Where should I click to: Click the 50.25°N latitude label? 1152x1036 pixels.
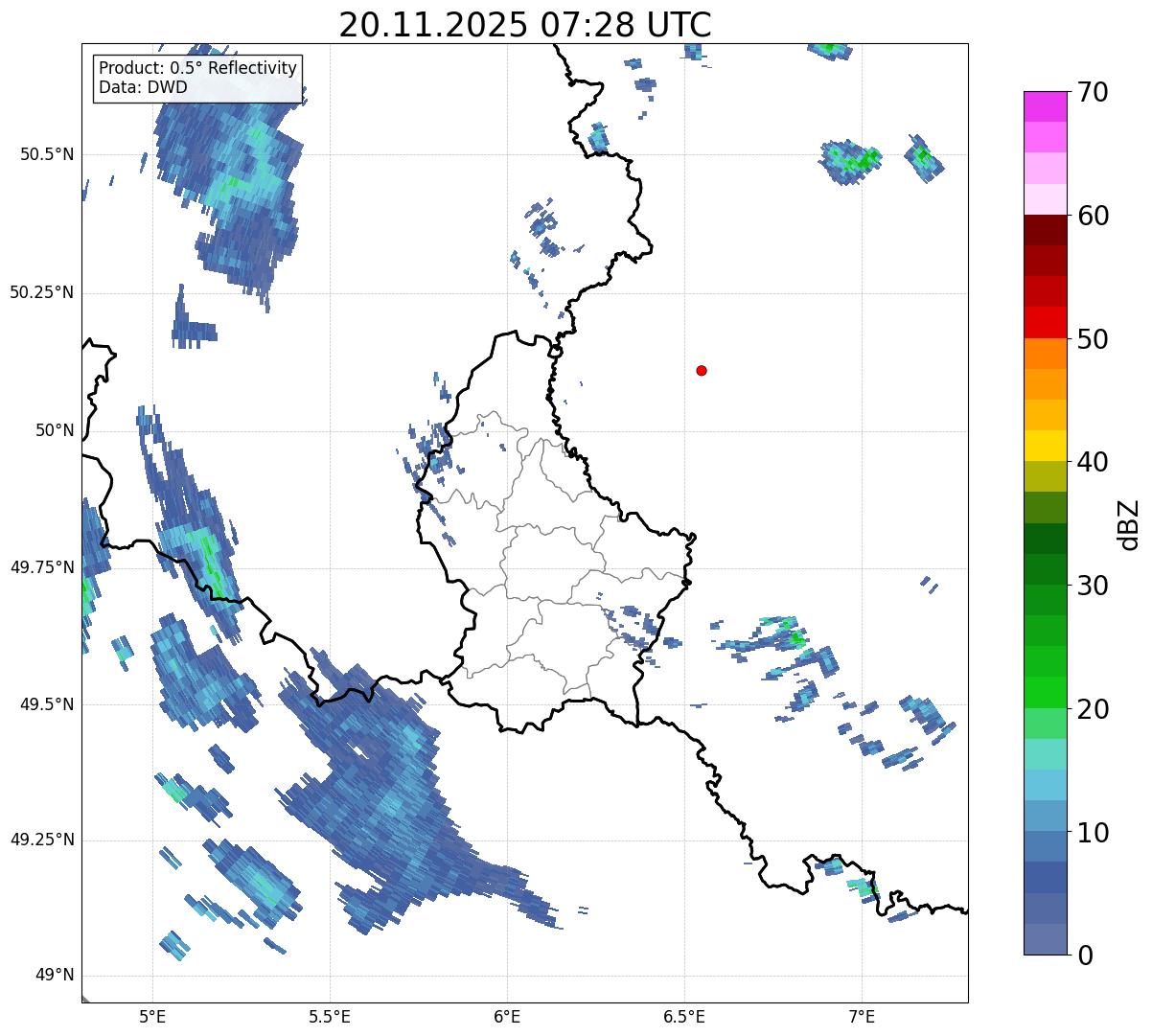click(42, 292)
